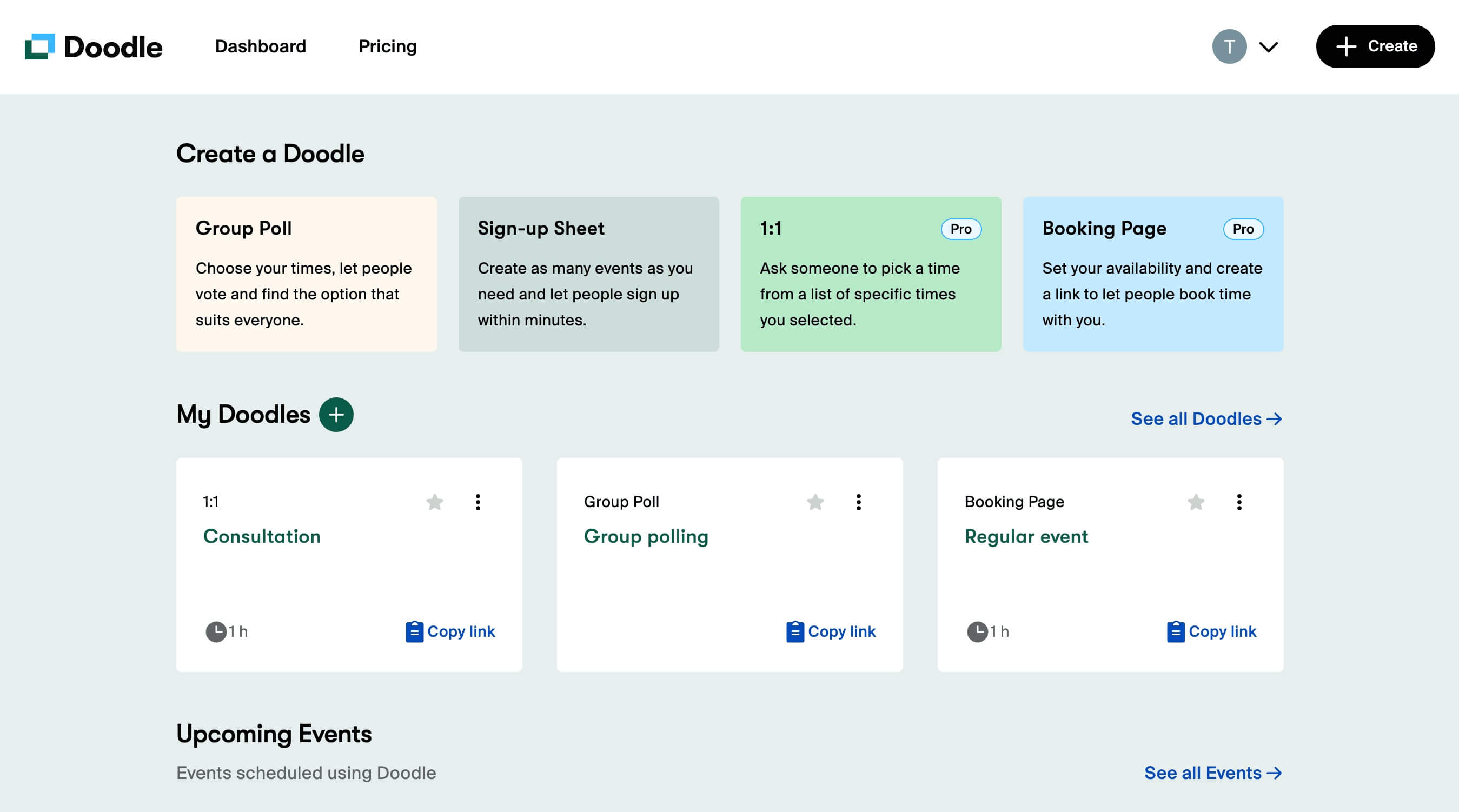Viewport: 1459px width, 812px height.
Task: Open more options for Consultation
Action: (x=478, y=502)
